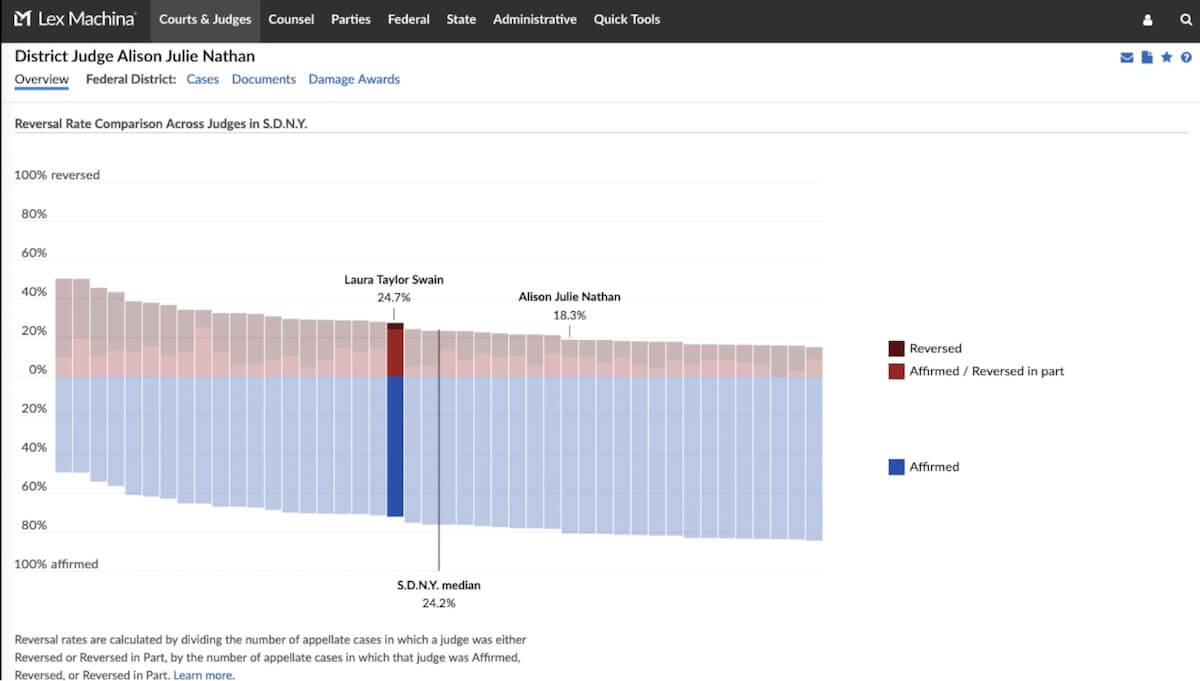Select Laura Taylor Swain's highlighted blue bar
The image size is (1200, 681).
click(395, 446)
